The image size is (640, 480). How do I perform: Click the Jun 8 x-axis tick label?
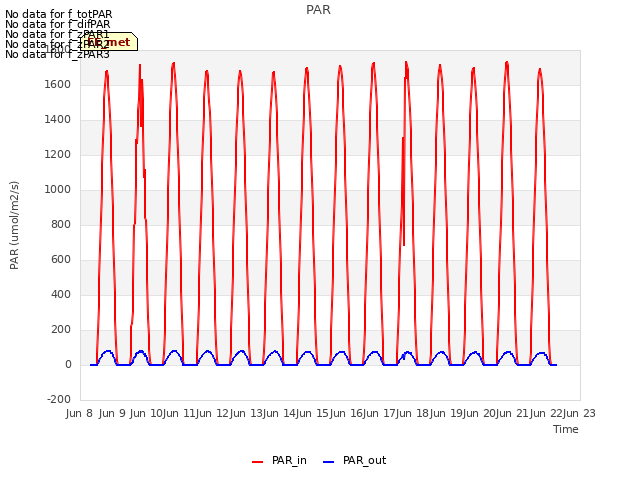pos(79,413)
